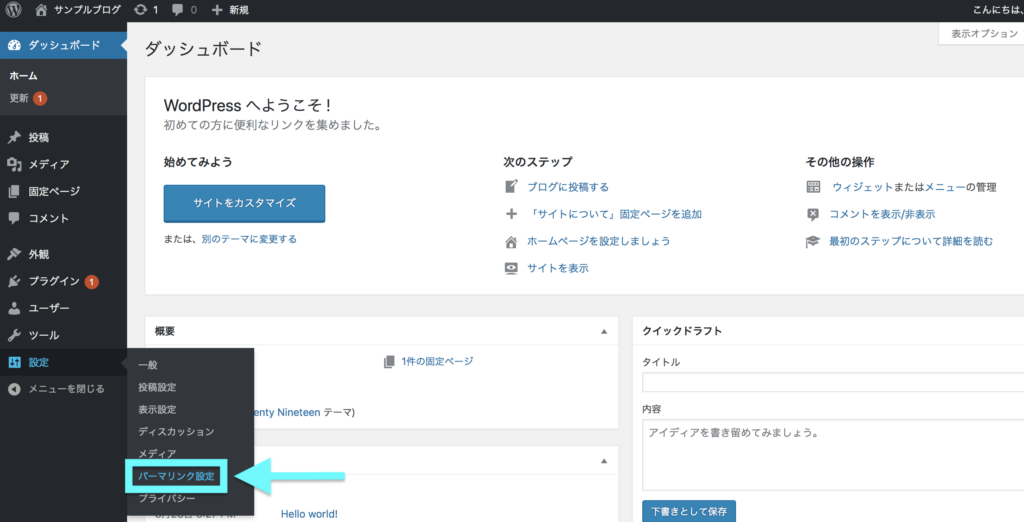Click the red plugin update badge on プラグイン
1024x522 pixels.
[x=92, y=282]
